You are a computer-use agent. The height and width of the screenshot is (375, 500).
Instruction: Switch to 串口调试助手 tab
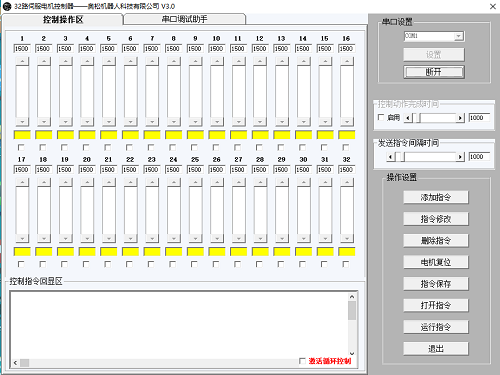[x=184, y=19]
